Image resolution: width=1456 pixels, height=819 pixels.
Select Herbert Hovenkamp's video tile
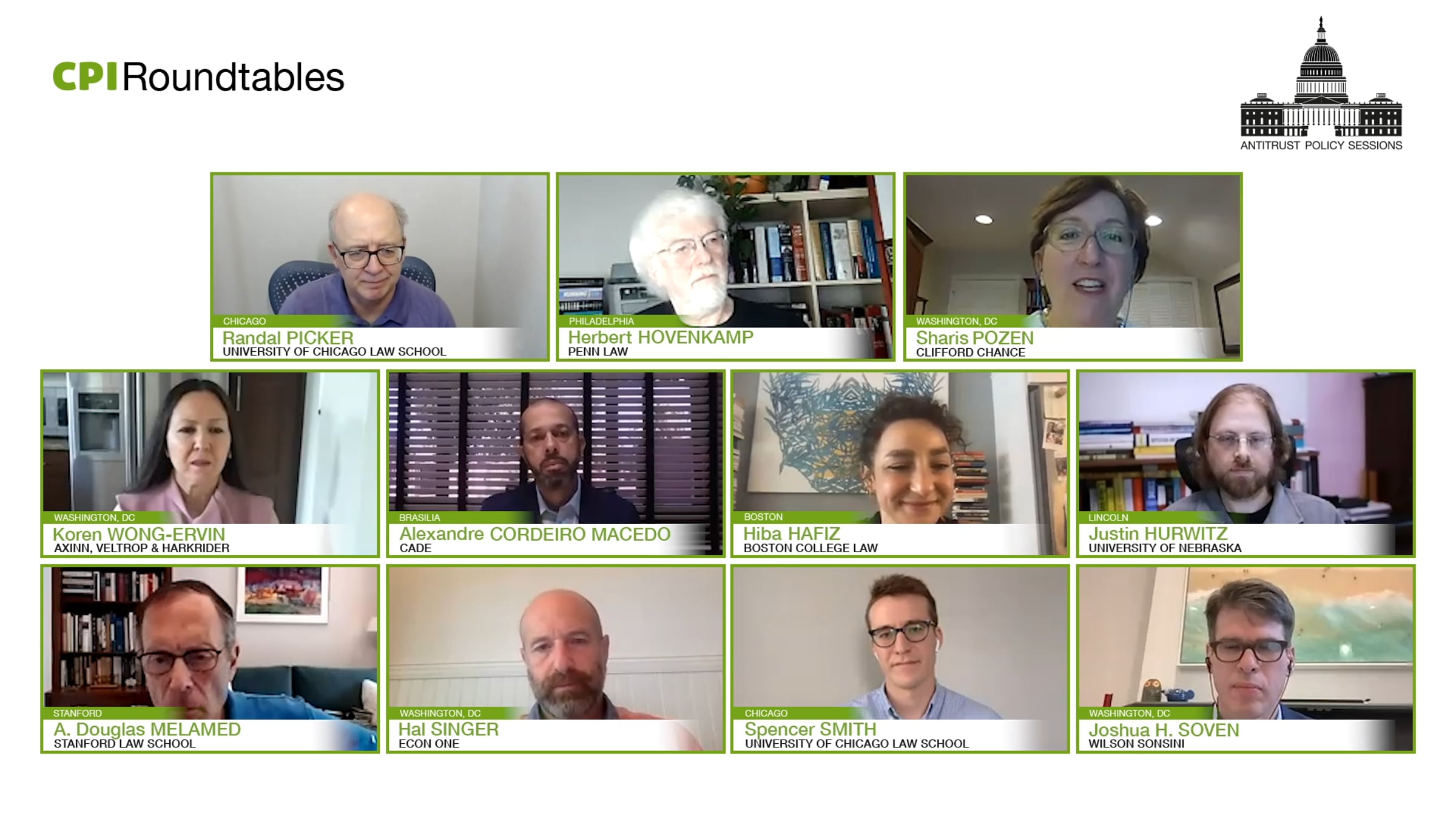click(x=726, y=267)
